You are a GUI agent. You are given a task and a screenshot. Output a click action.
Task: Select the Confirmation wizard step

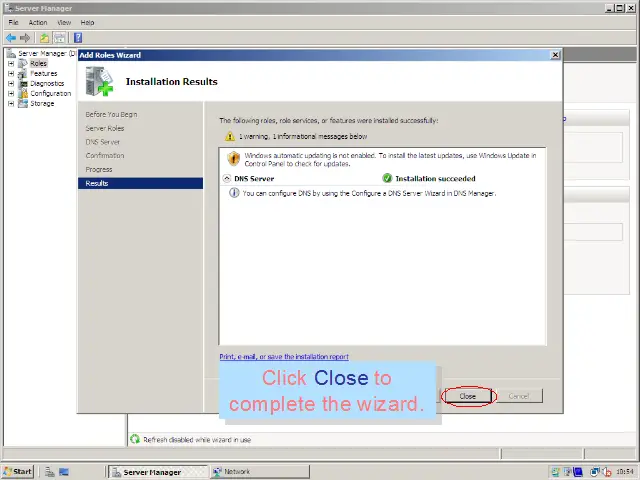pos(105,156)
